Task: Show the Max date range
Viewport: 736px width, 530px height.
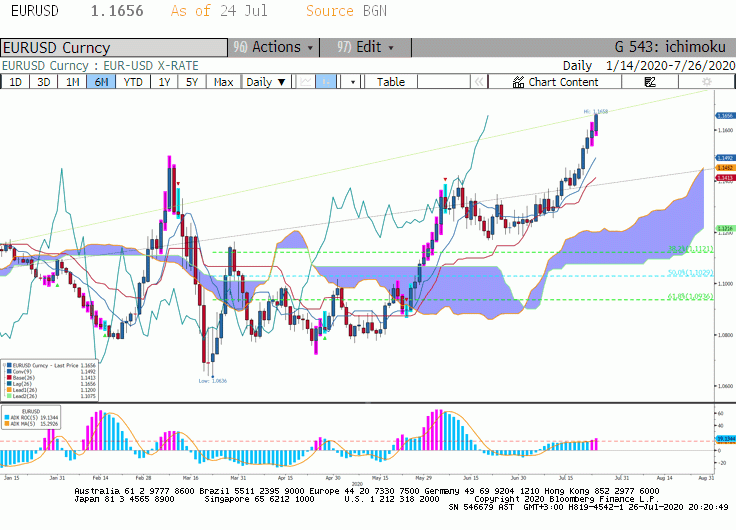Action: 223,82
